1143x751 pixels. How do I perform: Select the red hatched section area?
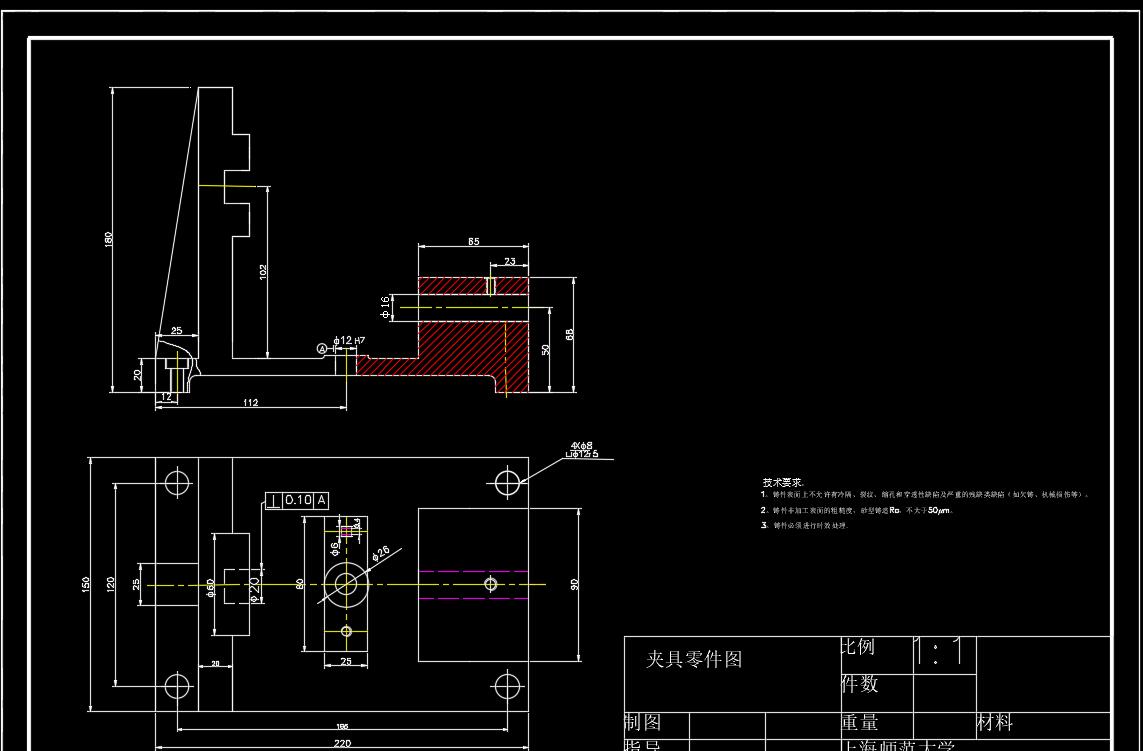474,335
